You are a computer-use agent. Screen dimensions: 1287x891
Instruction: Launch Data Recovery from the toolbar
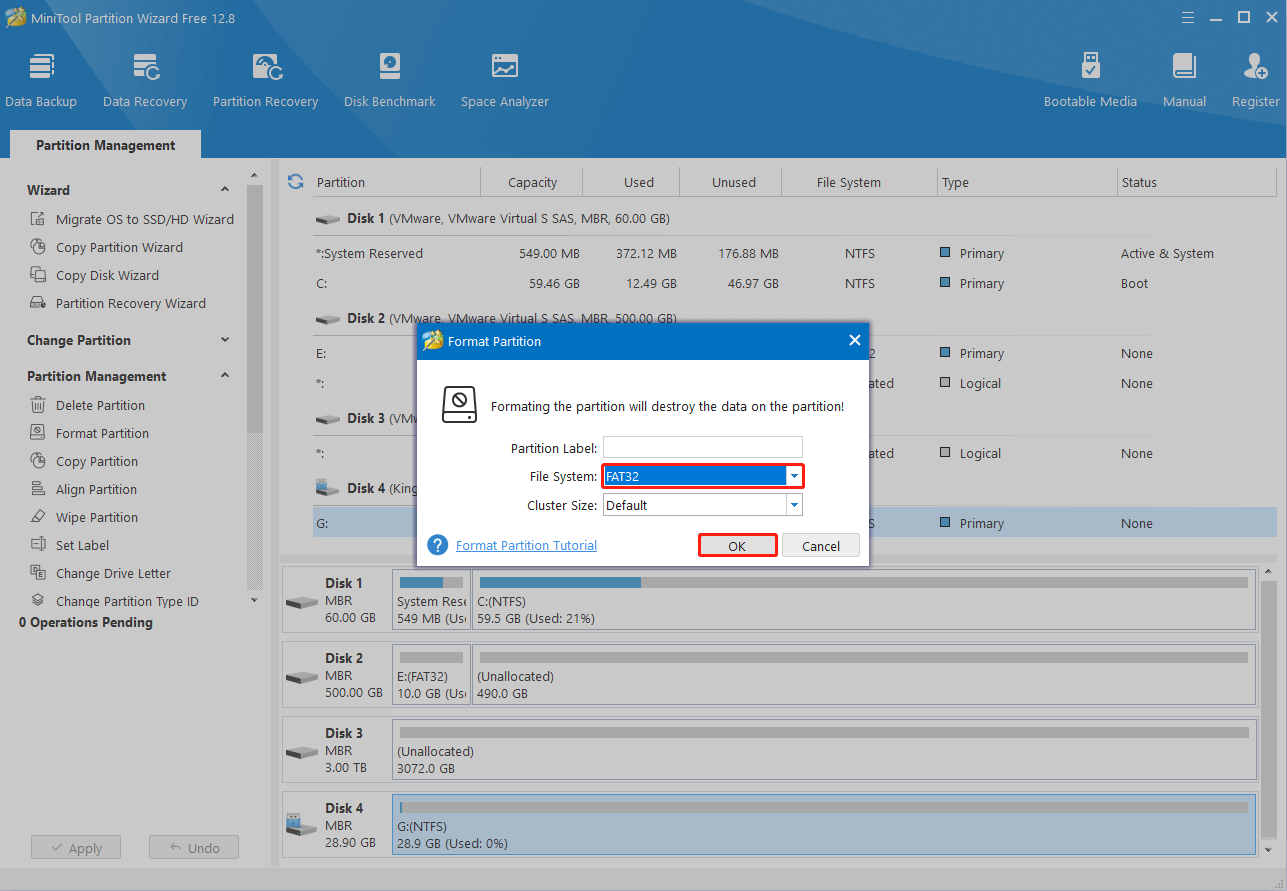click(145, 80)
